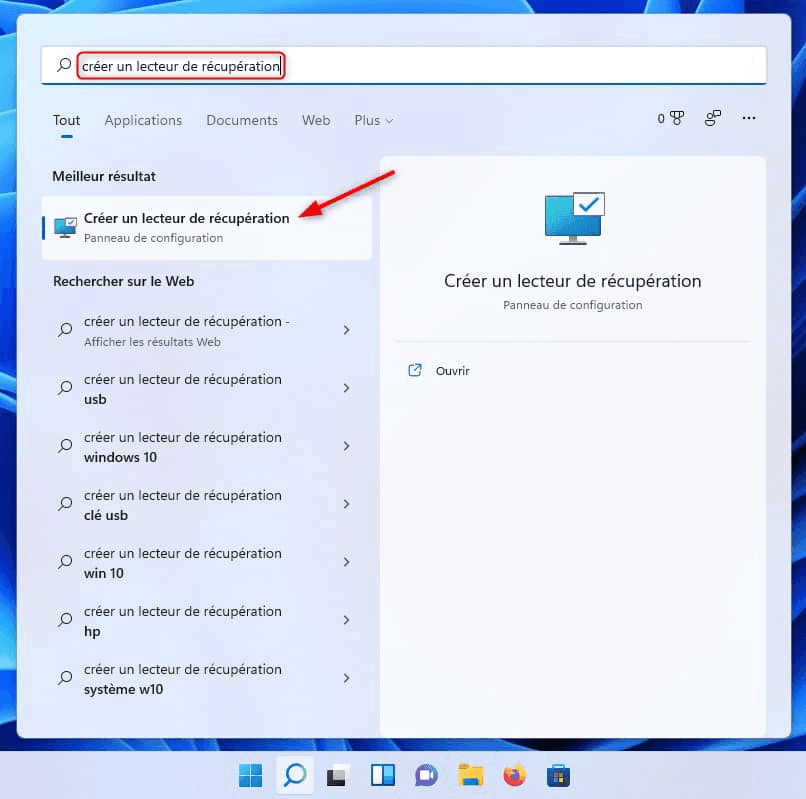This screenshot has width=806, height=799.
Task: Open Chat (Teams) from taskbar
Action: coord(426,775)
